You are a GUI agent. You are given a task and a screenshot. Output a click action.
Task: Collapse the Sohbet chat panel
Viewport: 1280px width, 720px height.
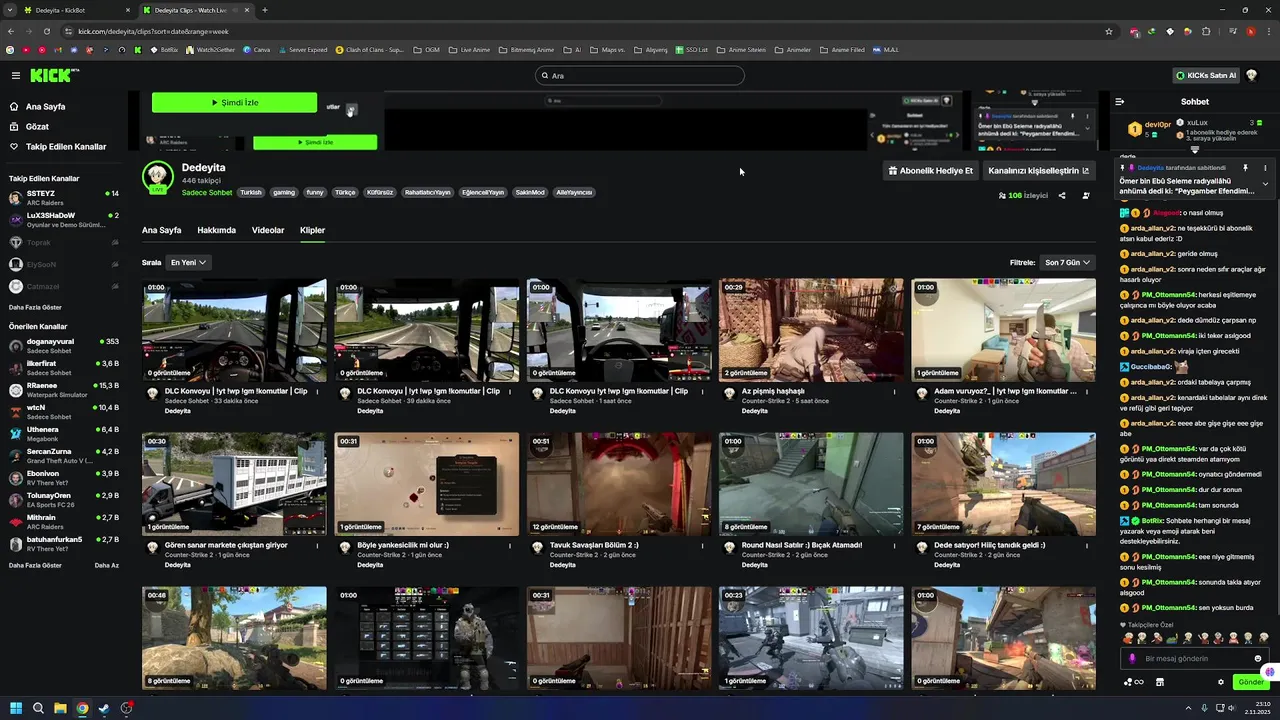click(x=1120, y=101)
